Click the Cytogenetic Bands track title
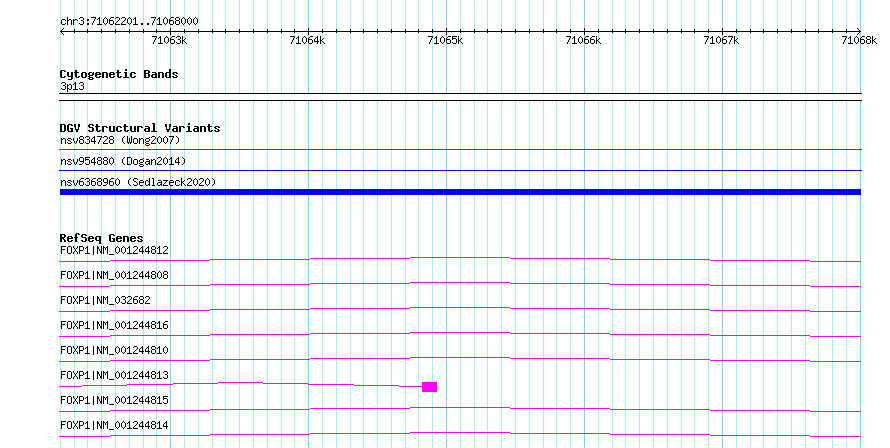This screenshot has width=890, height=448. click(119, 74)
